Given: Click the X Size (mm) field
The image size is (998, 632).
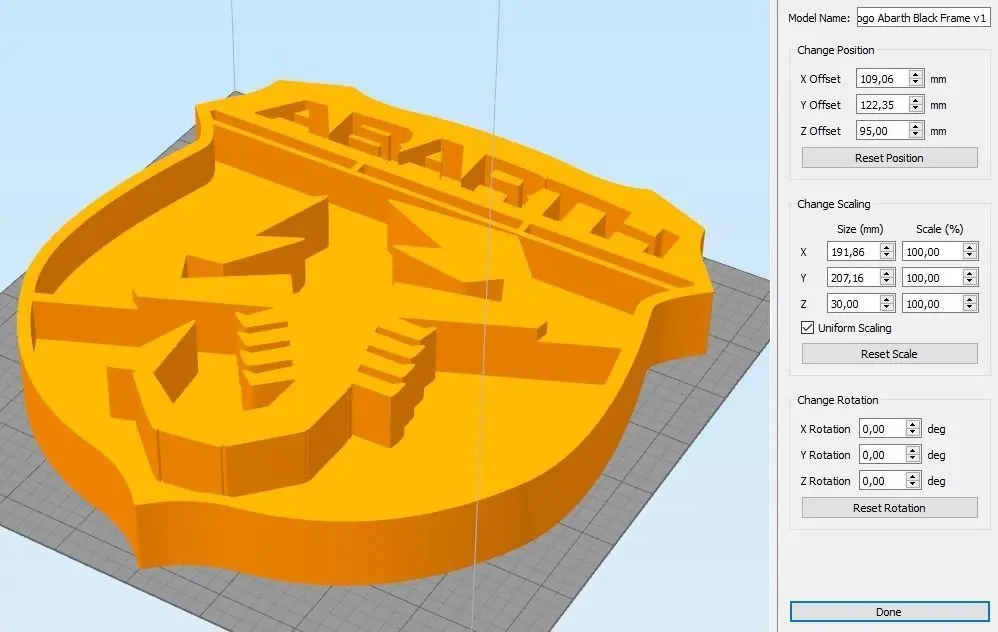Looking at the screenshot, I should coord(854,251).
